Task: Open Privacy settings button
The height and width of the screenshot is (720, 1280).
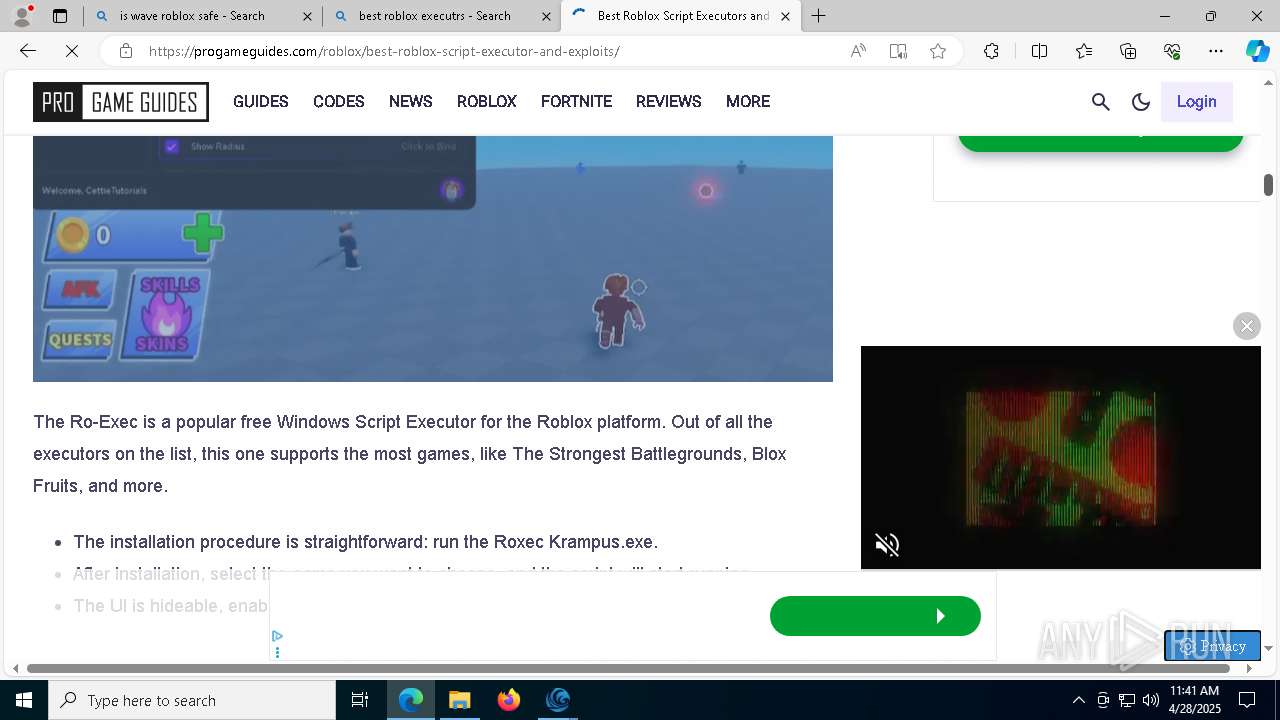Action: tap(1212, 646)
